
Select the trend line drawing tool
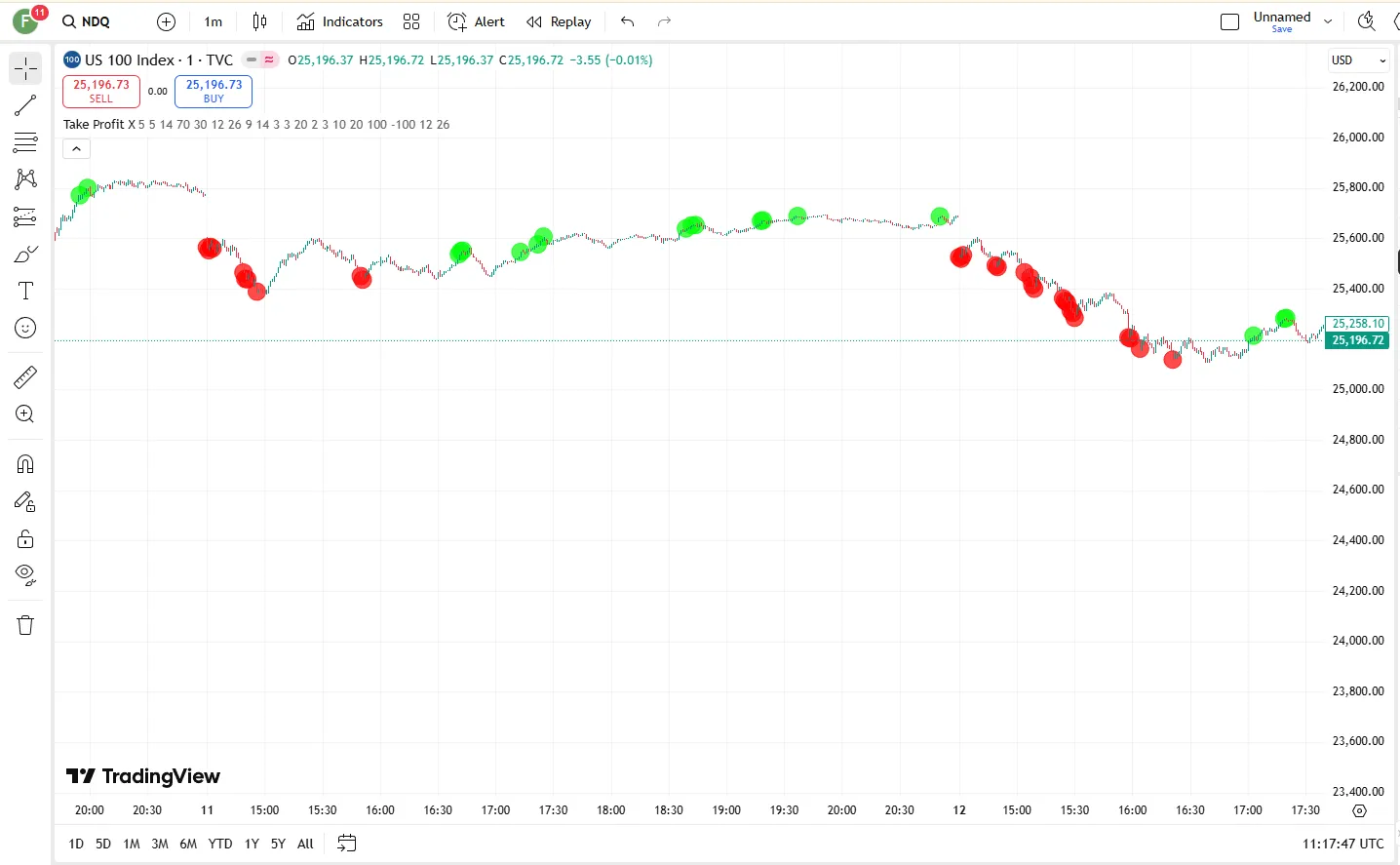[25, 105]
